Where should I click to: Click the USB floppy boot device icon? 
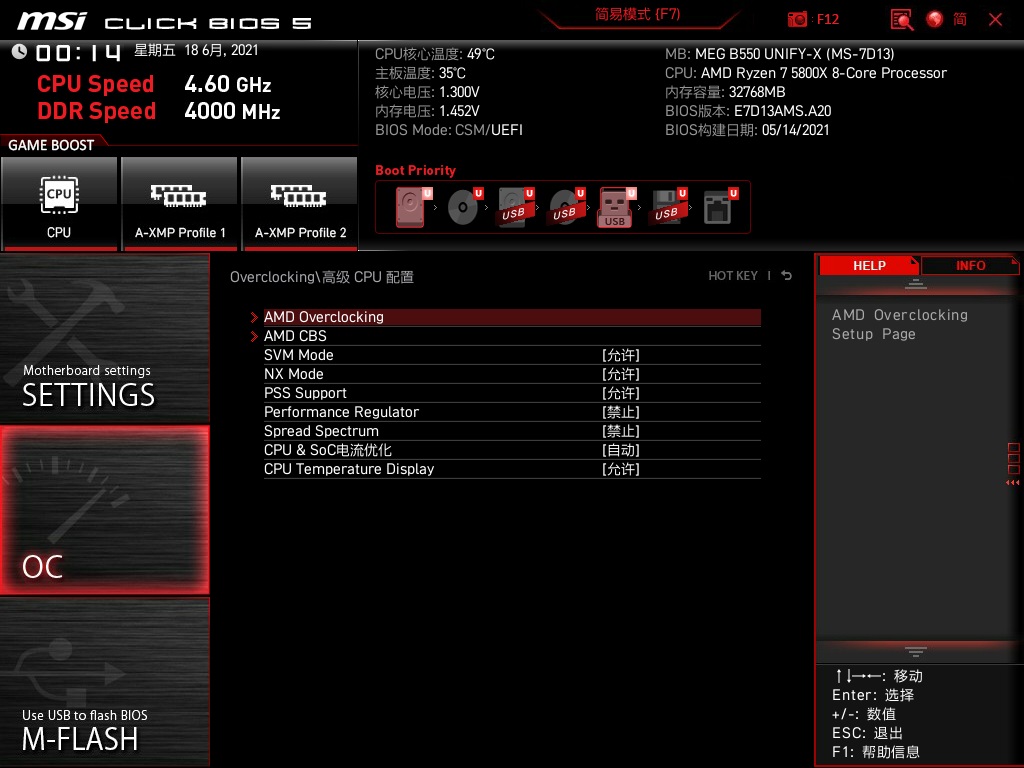pos(666,207)
